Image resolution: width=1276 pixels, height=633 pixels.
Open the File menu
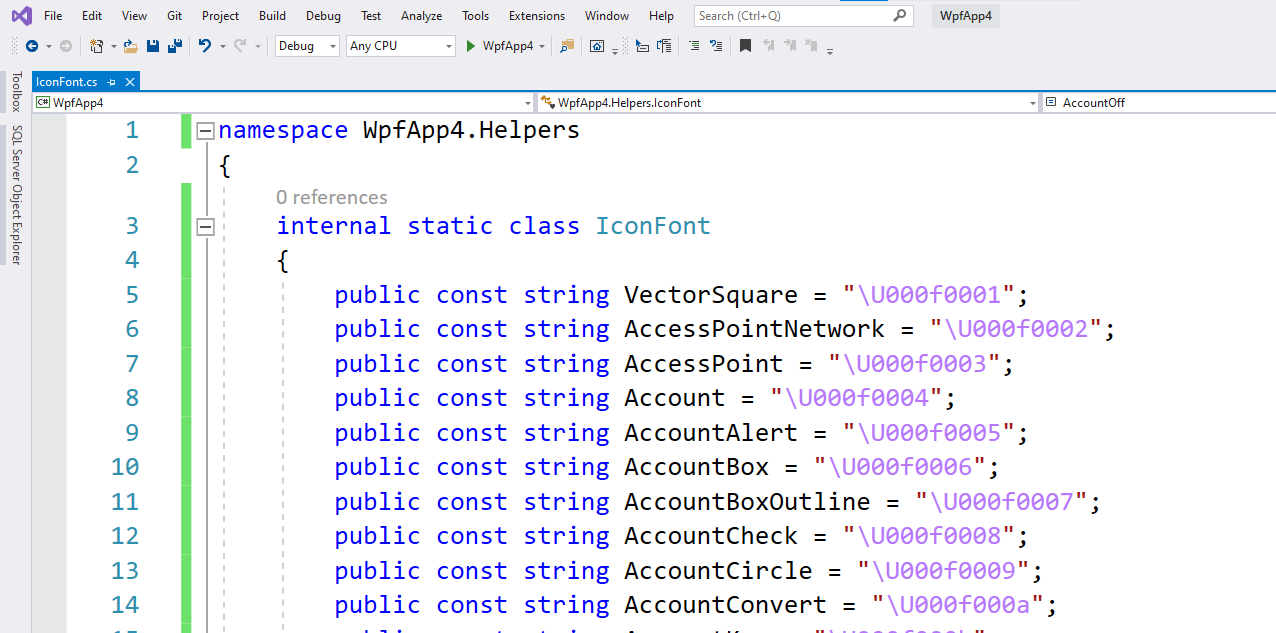pyautogui.click(x=53, y=16)
